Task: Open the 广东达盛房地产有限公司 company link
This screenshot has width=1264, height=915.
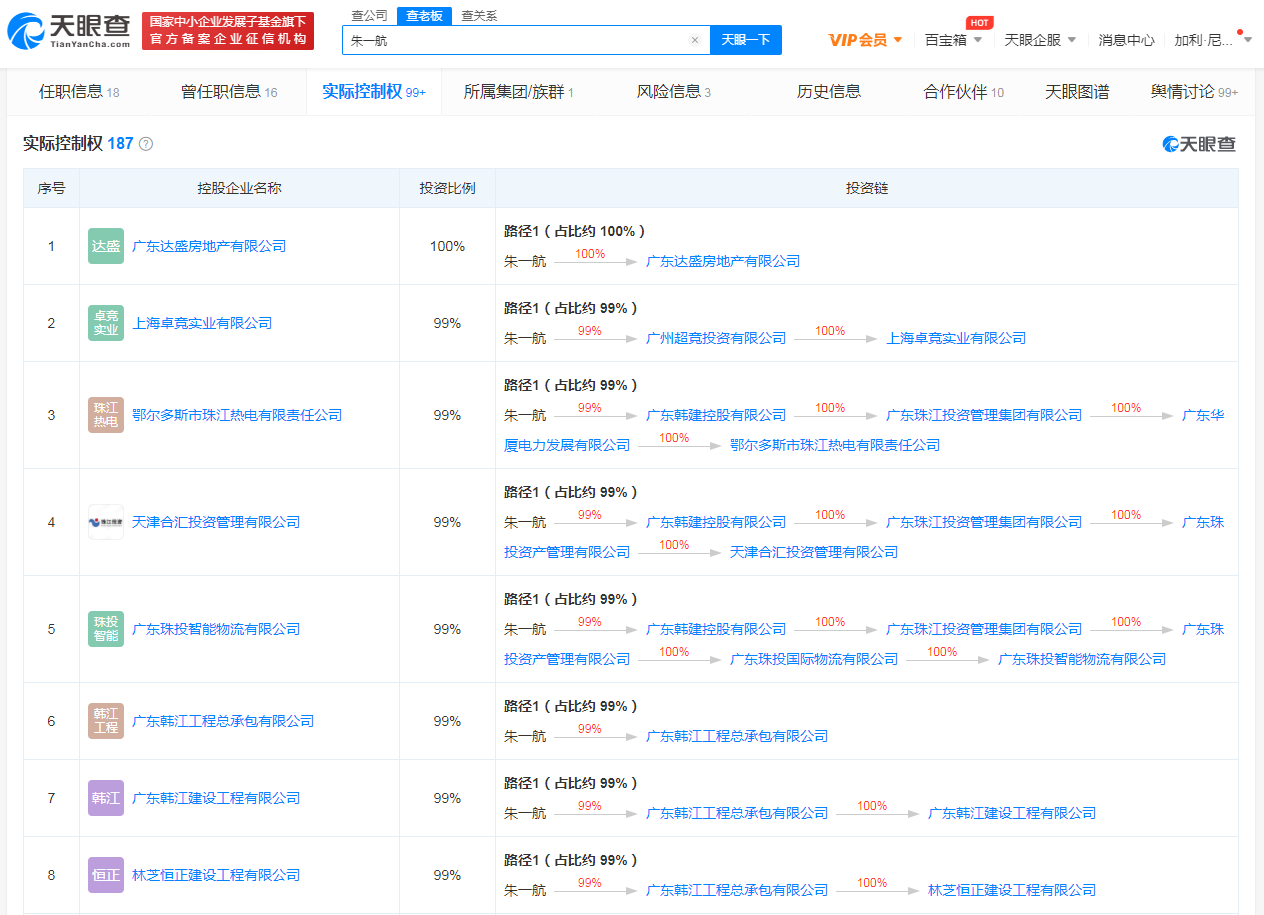Action: 209,246
